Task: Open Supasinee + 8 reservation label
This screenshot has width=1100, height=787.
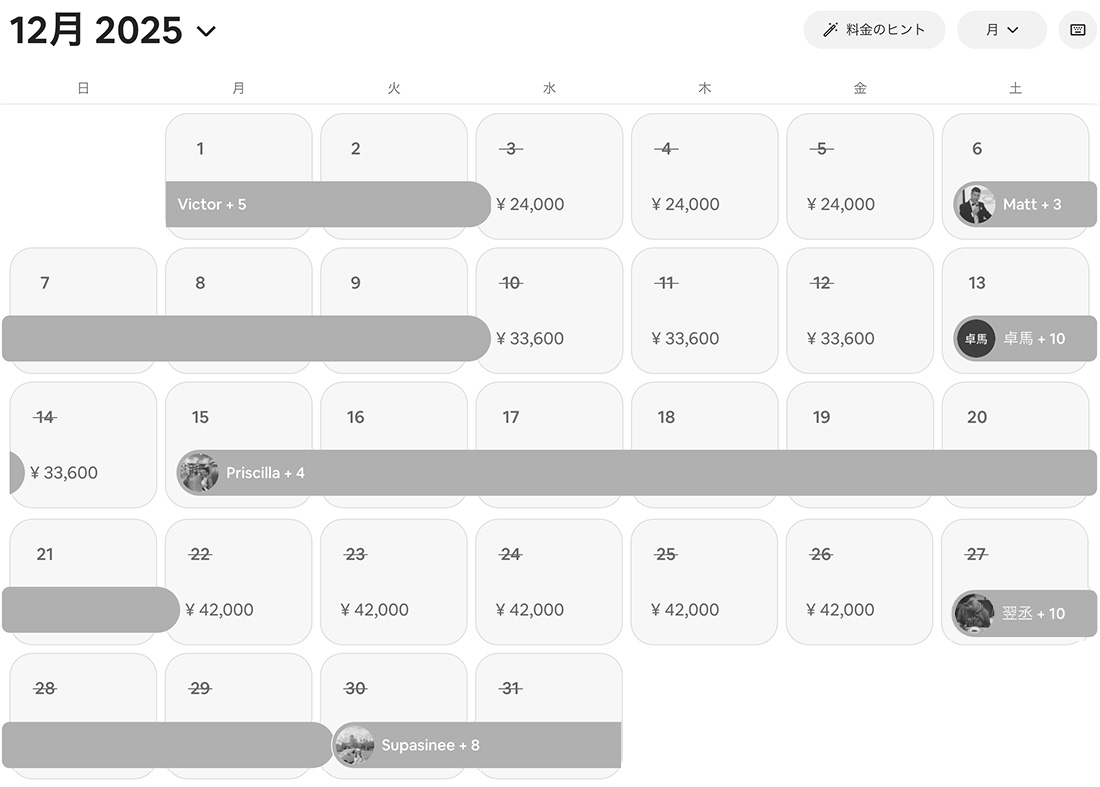Action: 430,745
